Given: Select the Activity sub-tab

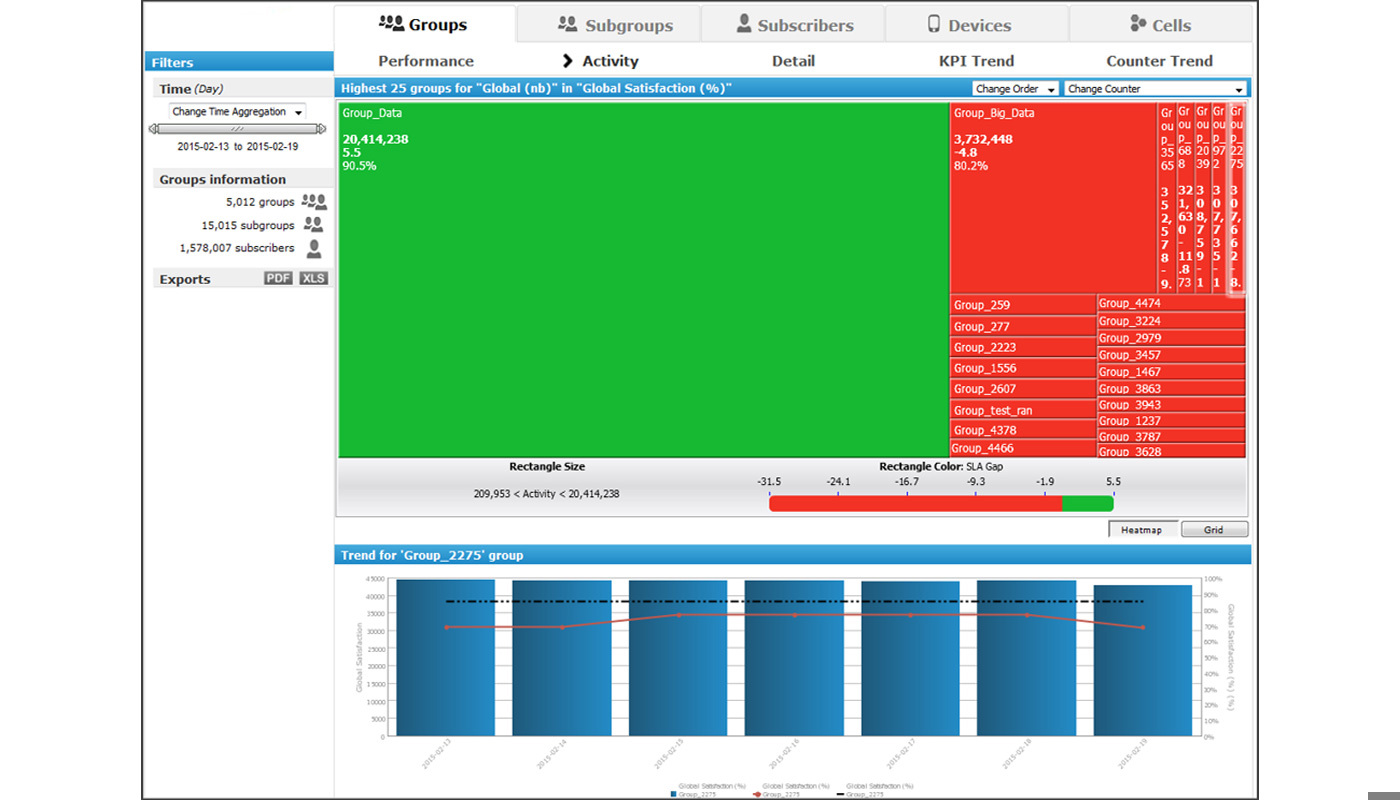Looking at the screenshot, I should pos(610,61).
